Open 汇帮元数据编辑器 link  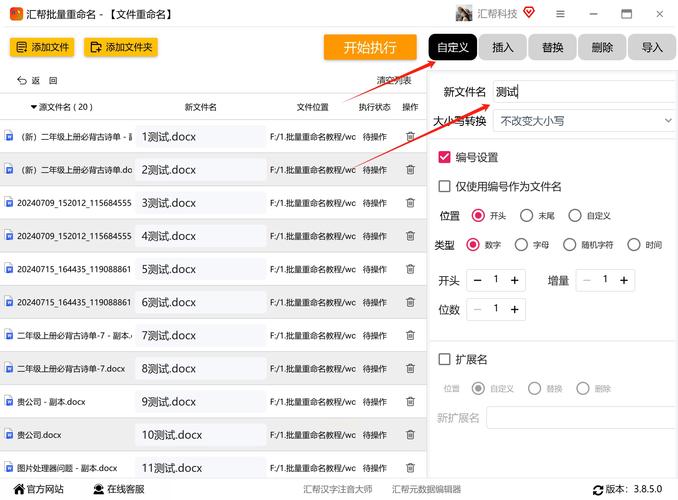point(426,489)
